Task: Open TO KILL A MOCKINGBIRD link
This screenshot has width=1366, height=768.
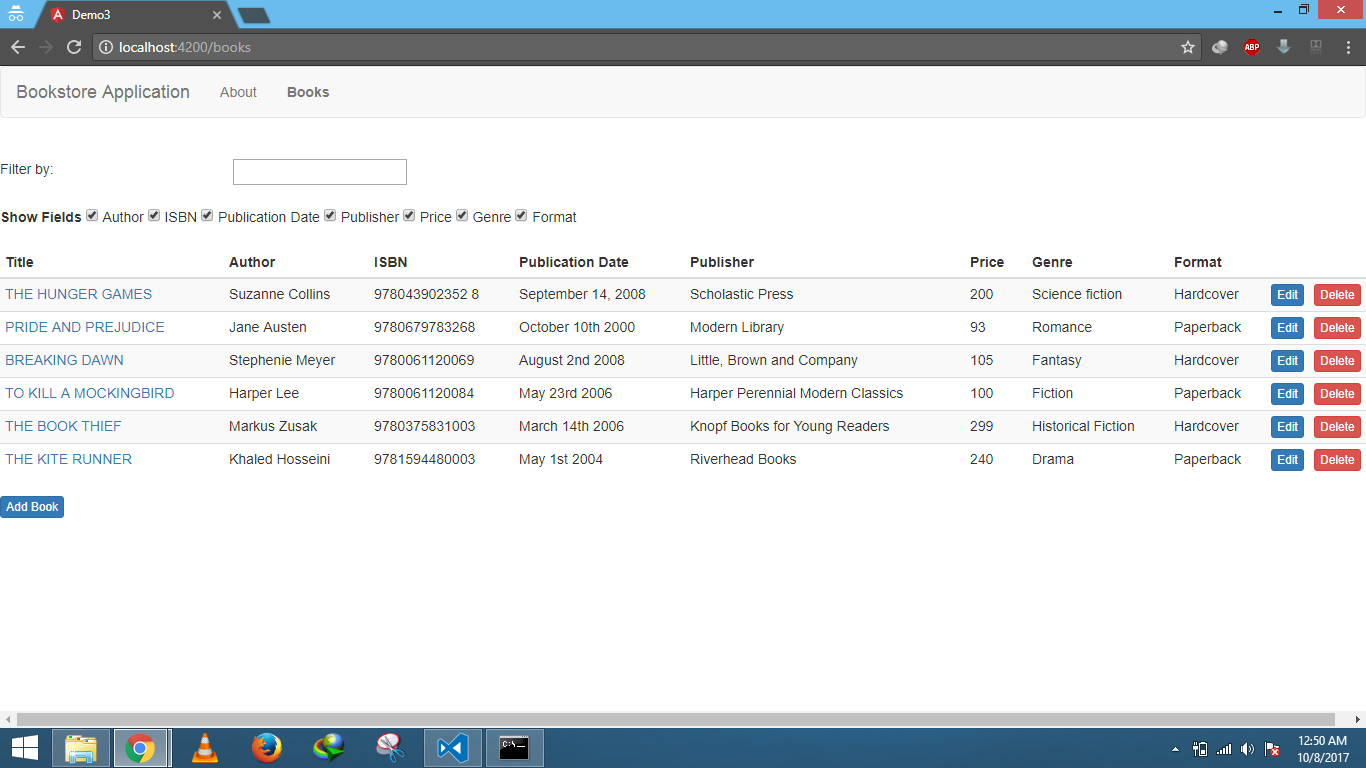Action: 90,393
